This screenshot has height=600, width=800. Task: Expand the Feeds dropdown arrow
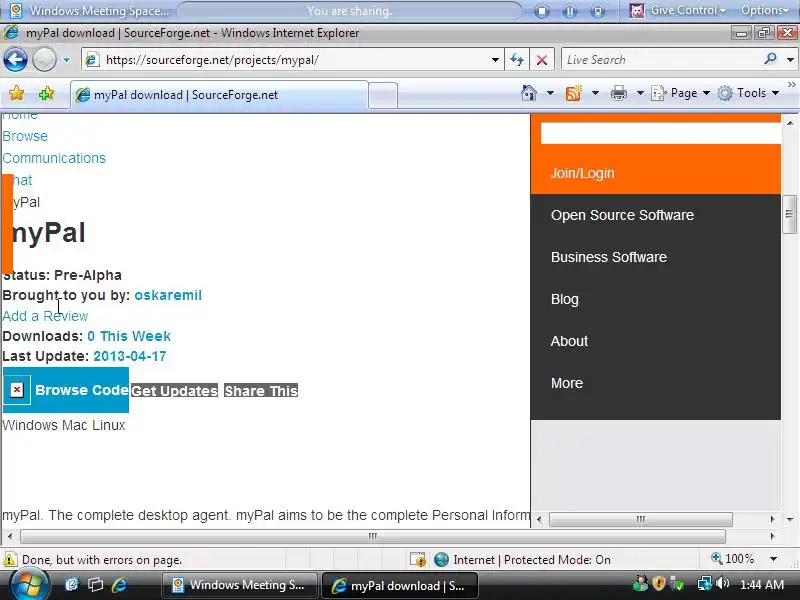point(595,93)
